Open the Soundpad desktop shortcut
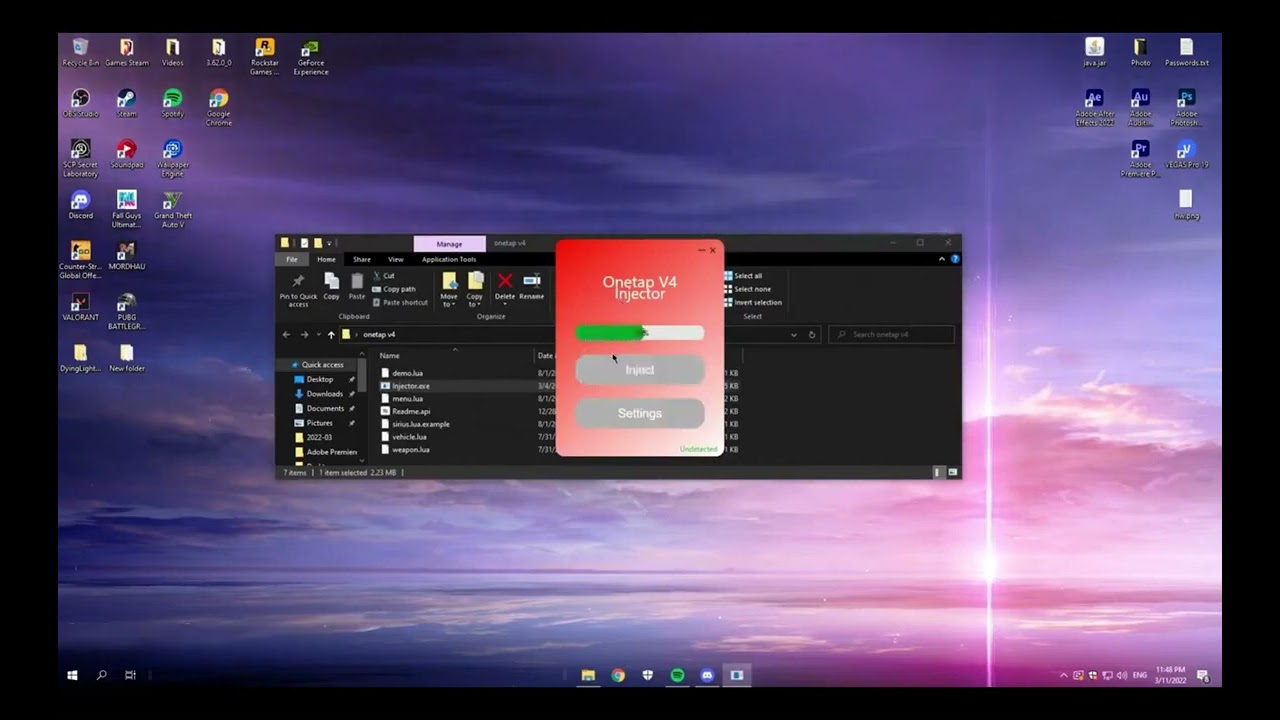Screen dimensions: 1280x720 click(x=126, y=154)
